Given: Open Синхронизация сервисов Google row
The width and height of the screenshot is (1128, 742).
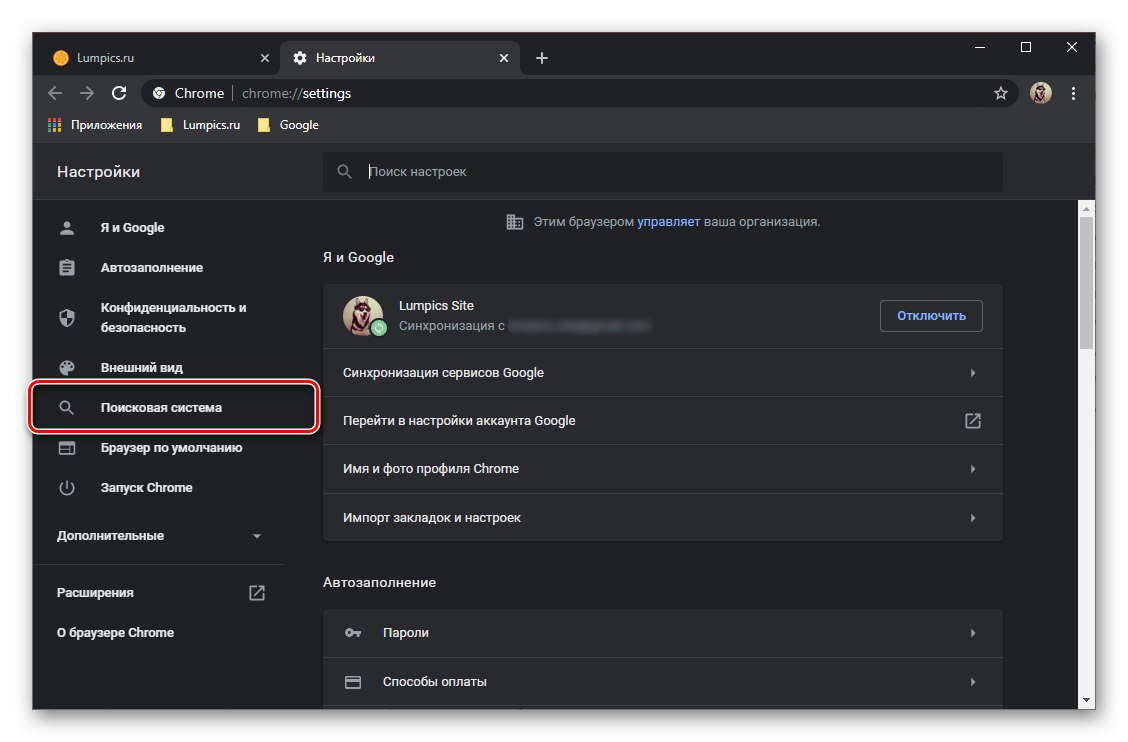Looking at the screenshot, I should [662, 373].
